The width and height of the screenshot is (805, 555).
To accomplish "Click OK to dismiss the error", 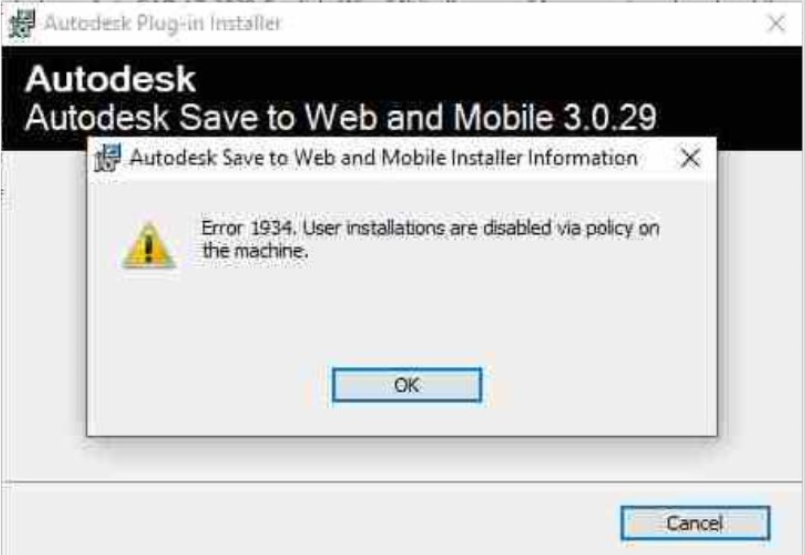I will (x=407, y=385).
